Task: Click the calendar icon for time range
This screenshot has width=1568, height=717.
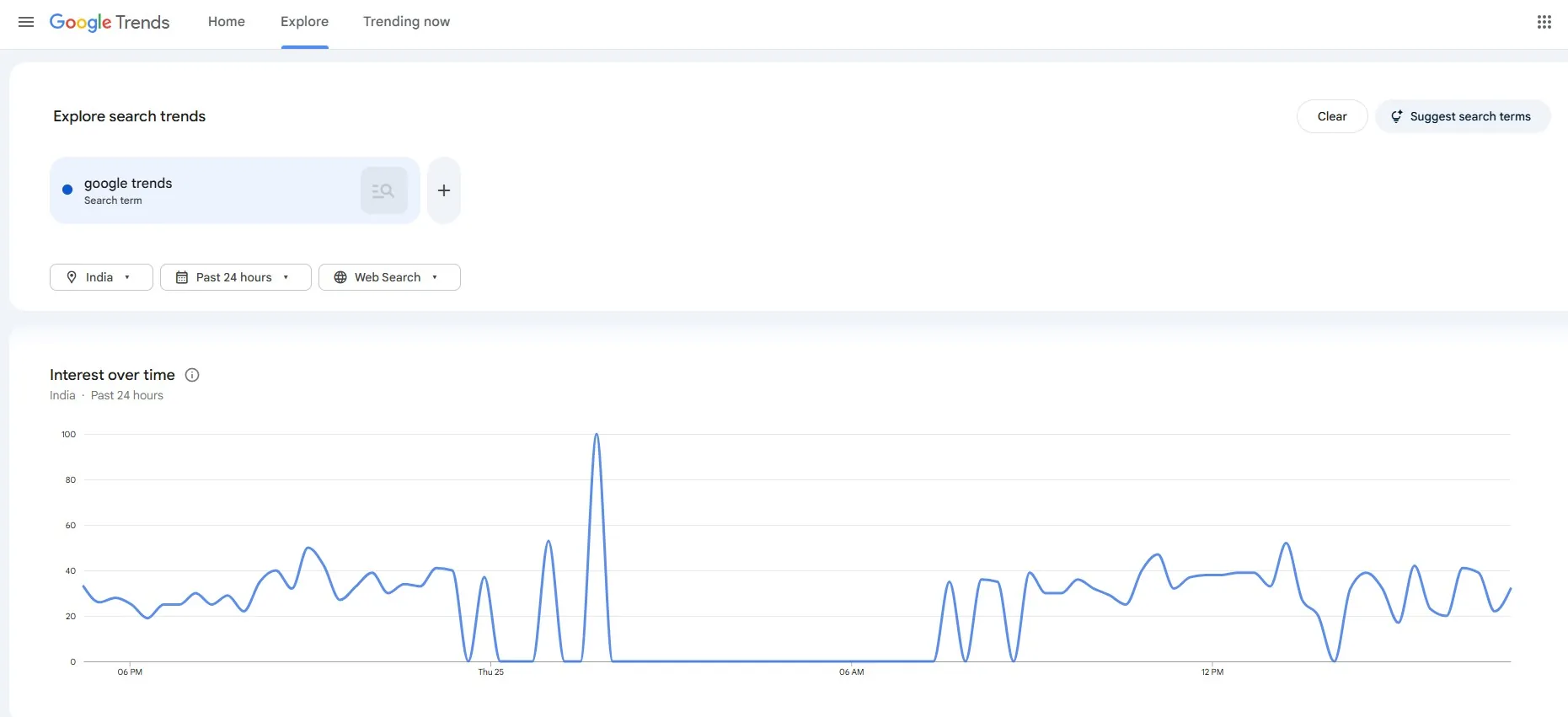Action: click(181, 277)
